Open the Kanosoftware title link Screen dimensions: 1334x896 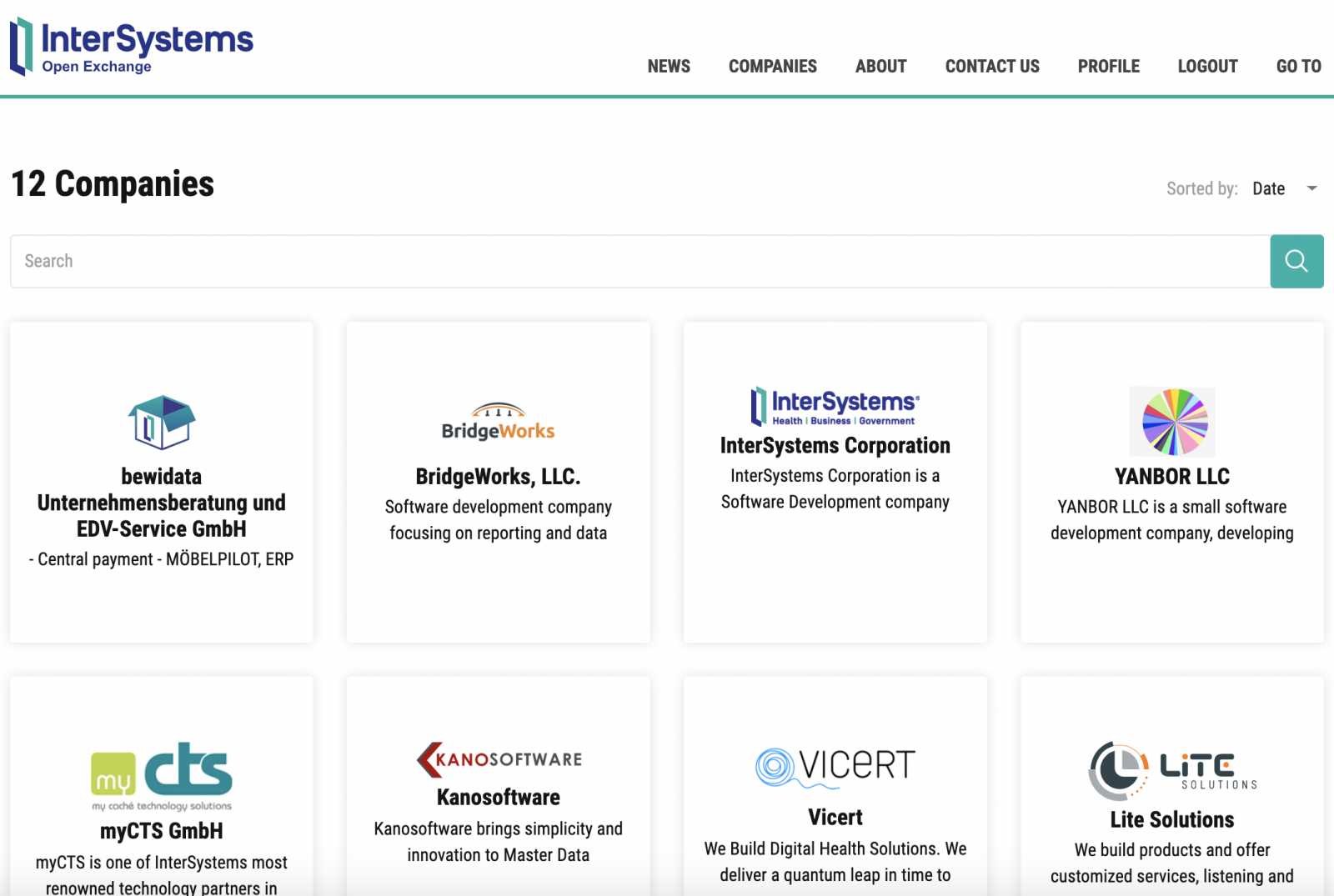[x=499, y=798]
